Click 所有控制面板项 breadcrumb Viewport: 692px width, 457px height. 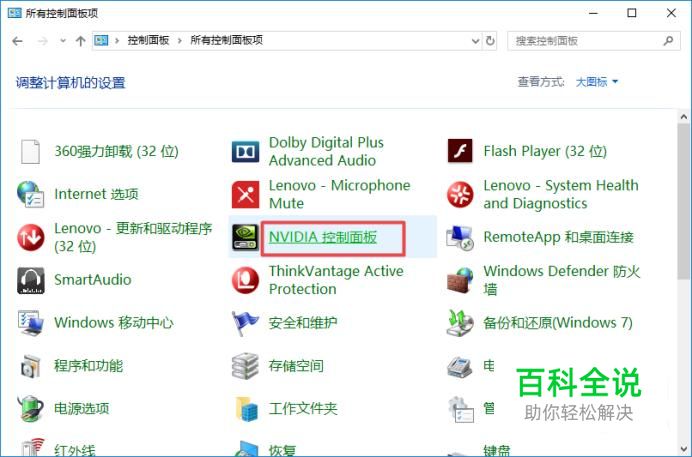(226, 41)
